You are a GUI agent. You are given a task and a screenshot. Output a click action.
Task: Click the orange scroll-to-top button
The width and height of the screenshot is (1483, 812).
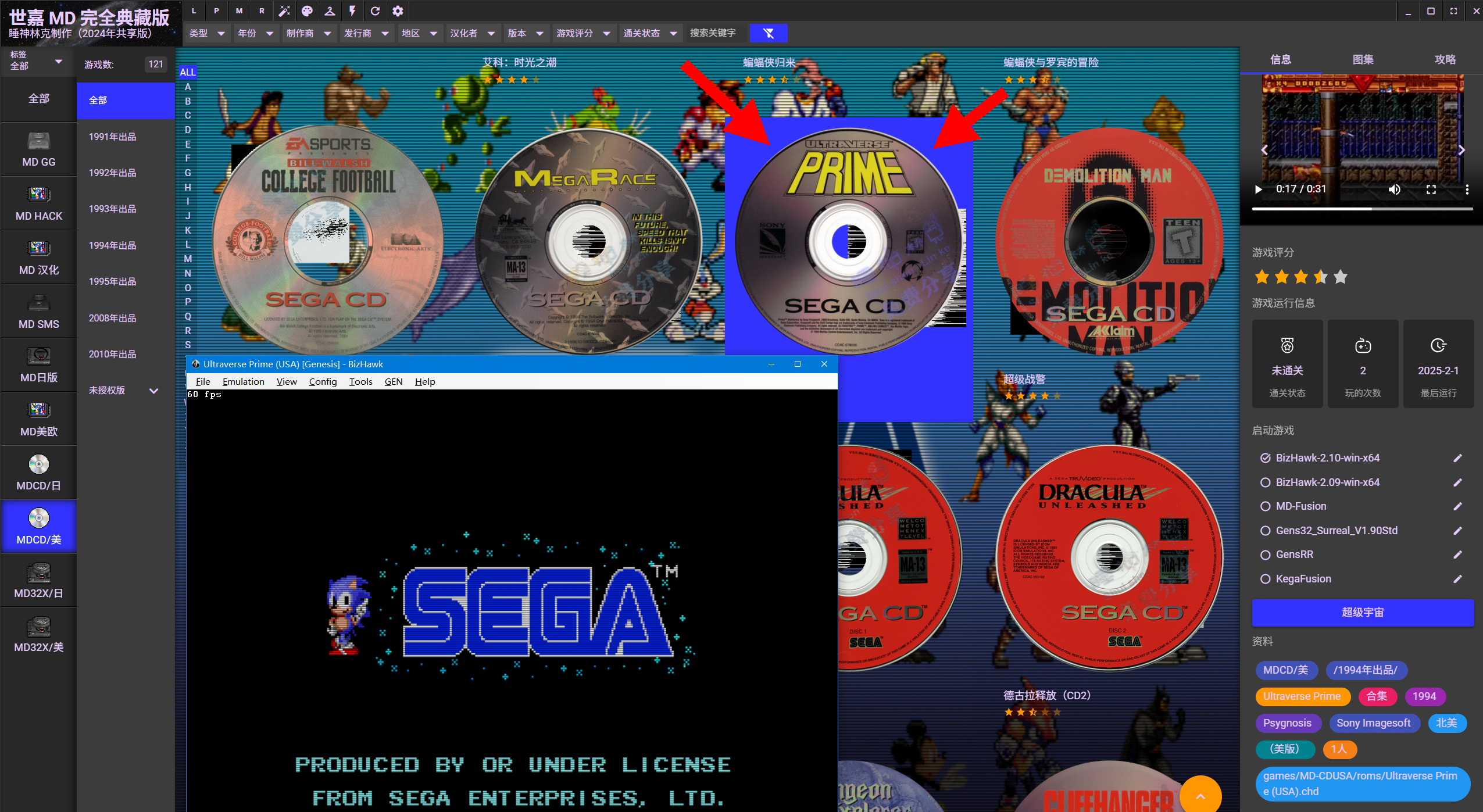(1200, 796)
